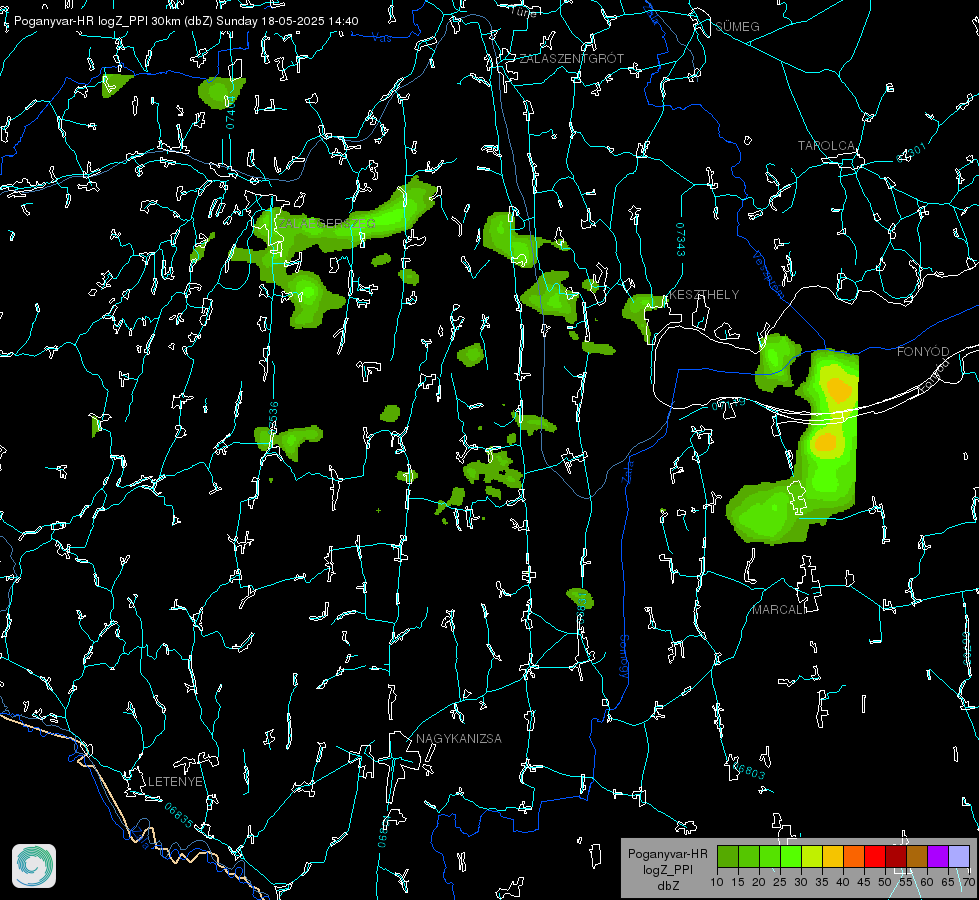Viewport: 979px width, 900px height.
Task: Click the legend scale value 70
Action: click(969, 883)
